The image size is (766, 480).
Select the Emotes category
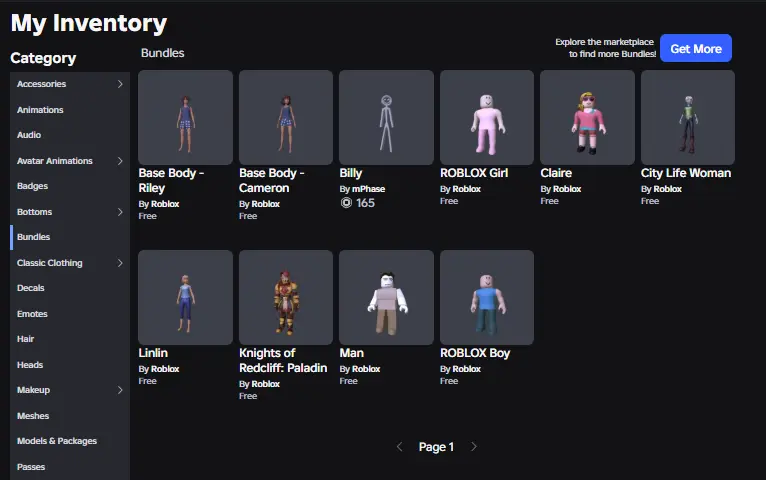point(32,314)
